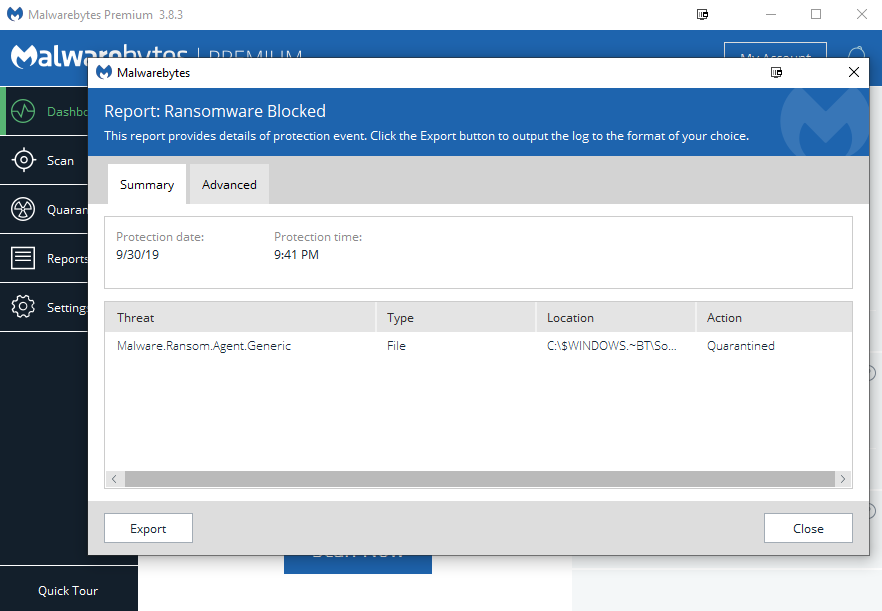This screenshot has height=611, width=882.
Task: Click the left arrow of horizontal scrollbar
Action: 115,479
